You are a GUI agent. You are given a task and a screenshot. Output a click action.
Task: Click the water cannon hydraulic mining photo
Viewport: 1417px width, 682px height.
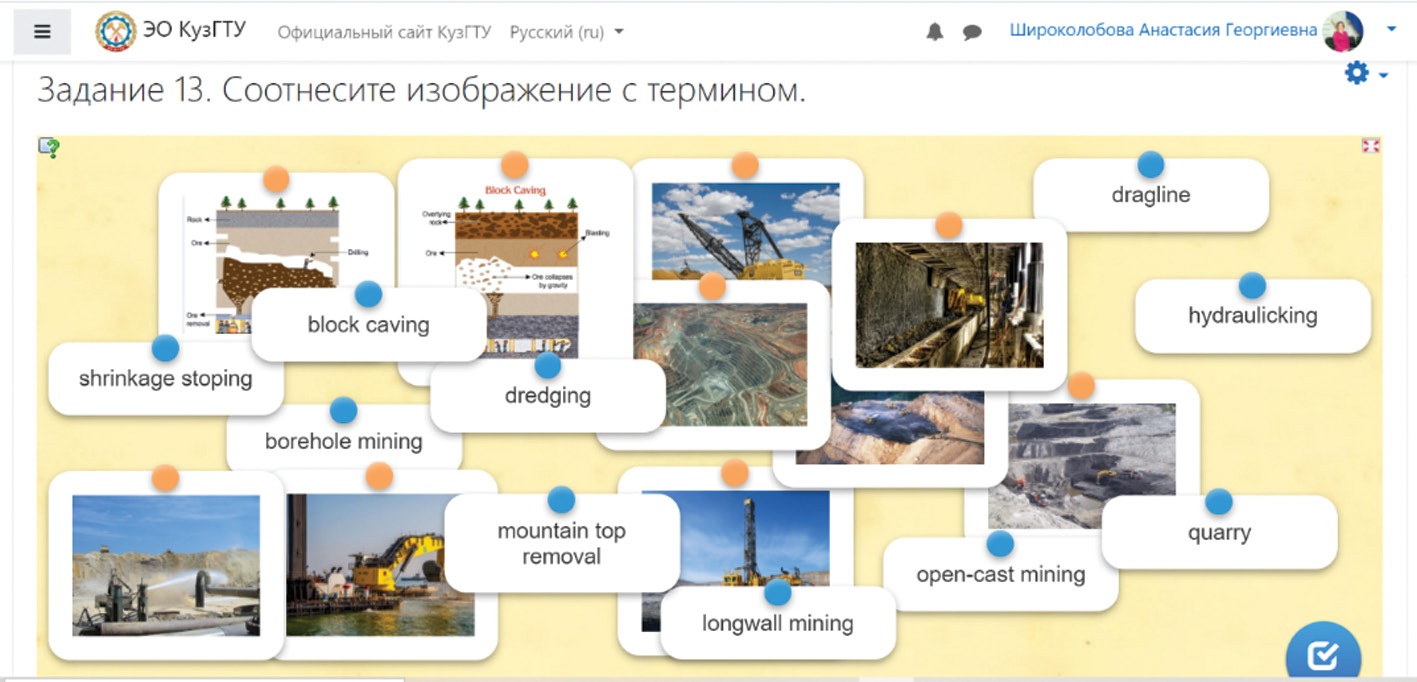(166, 565)
